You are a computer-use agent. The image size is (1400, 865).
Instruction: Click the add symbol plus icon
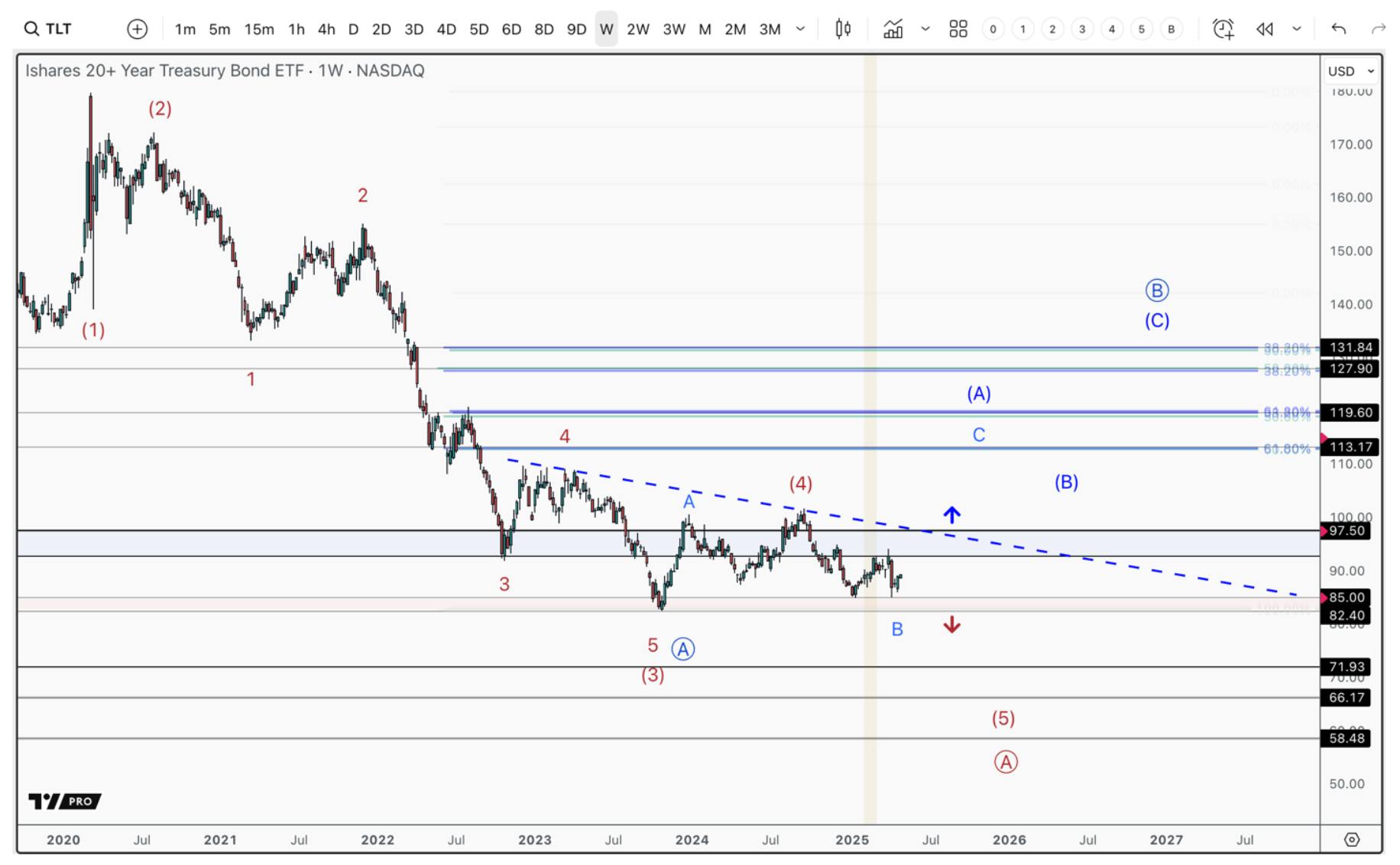137,29
